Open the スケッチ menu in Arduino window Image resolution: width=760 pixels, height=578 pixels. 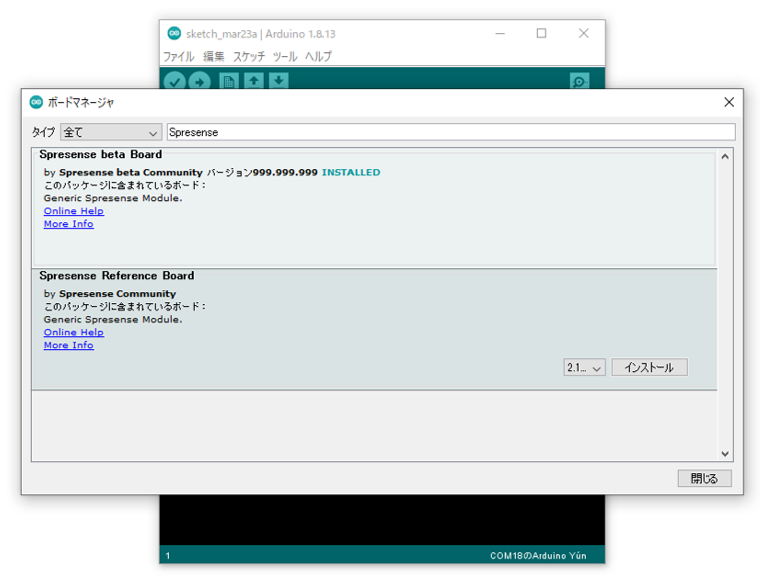[x=249, y=56]
